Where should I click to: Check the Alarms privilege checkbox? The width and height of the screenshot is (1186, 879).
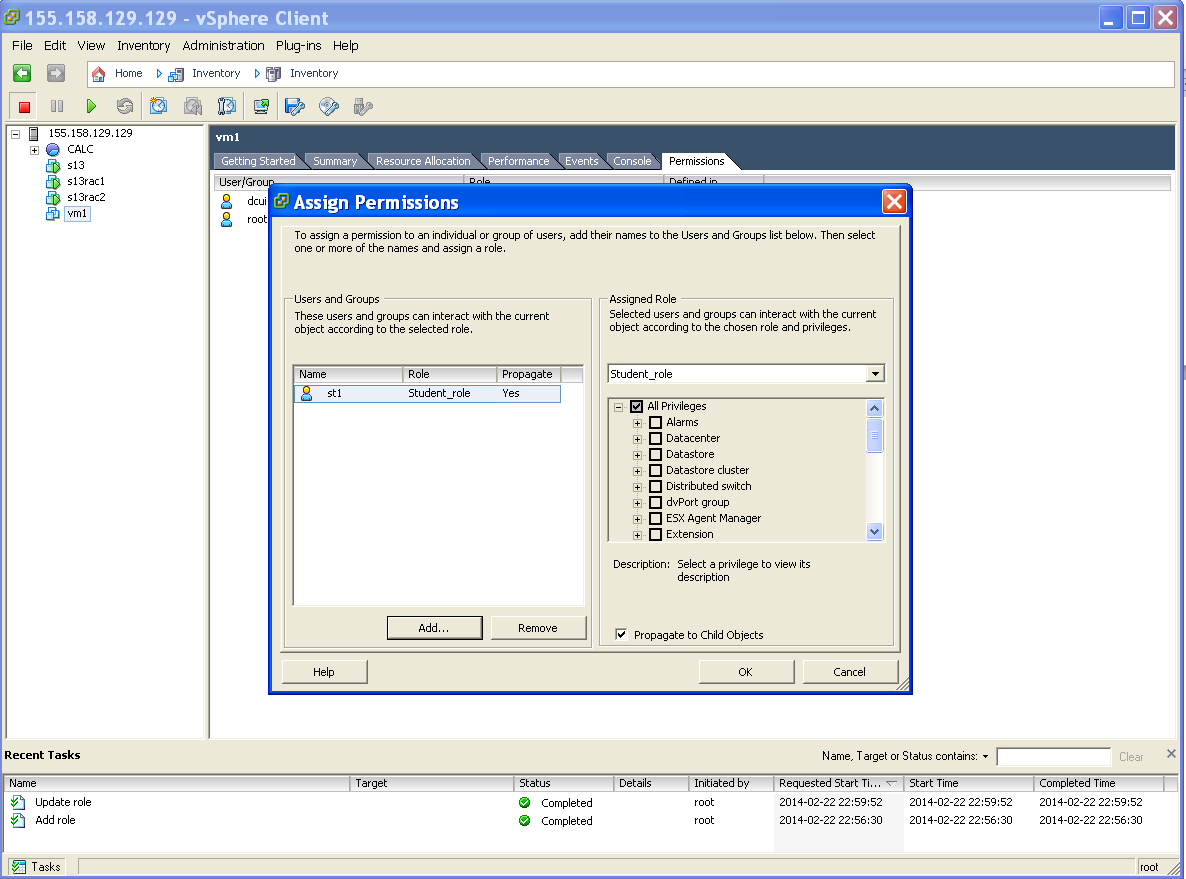click(x=656, y=423)
